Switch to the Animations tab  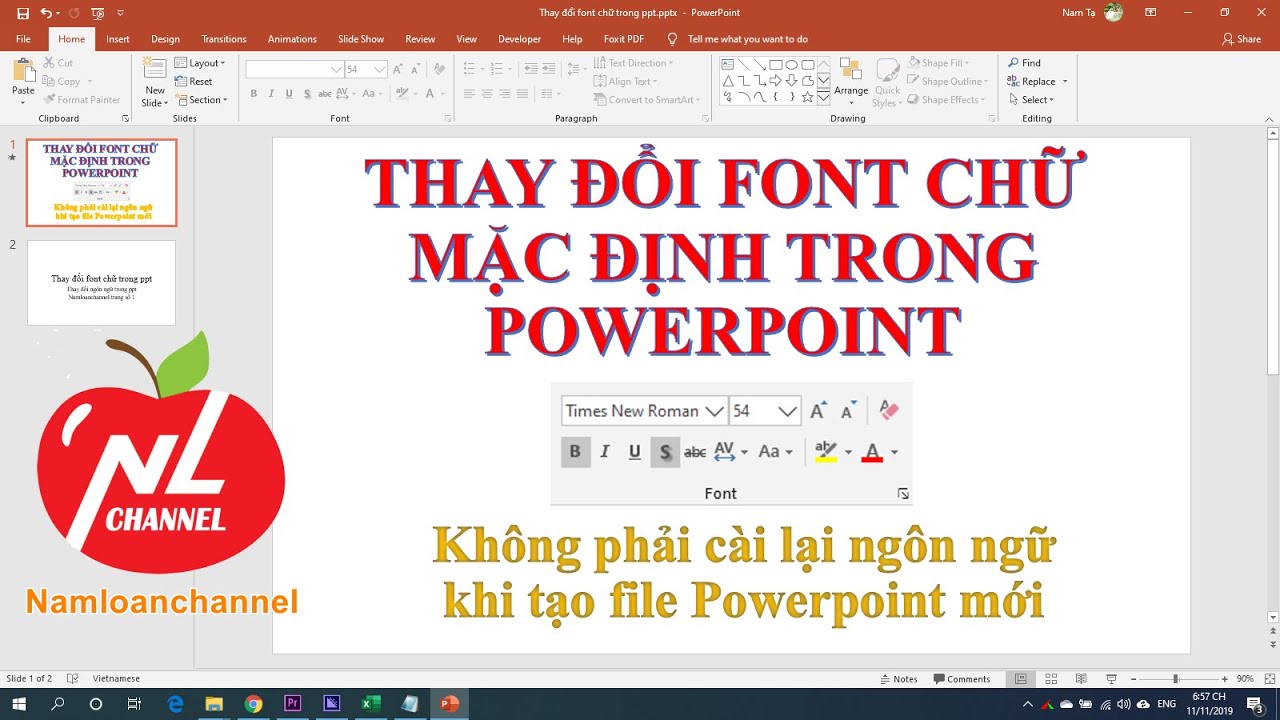click(292, 39)
